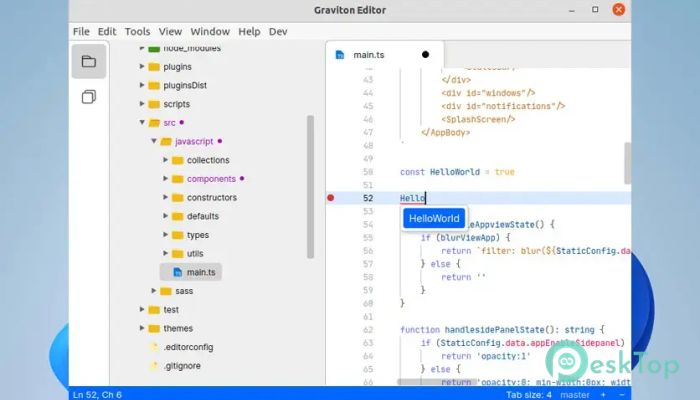Open the copy-files icon in side panel
The width and height of the screenshot is (700, 400).
89,97
